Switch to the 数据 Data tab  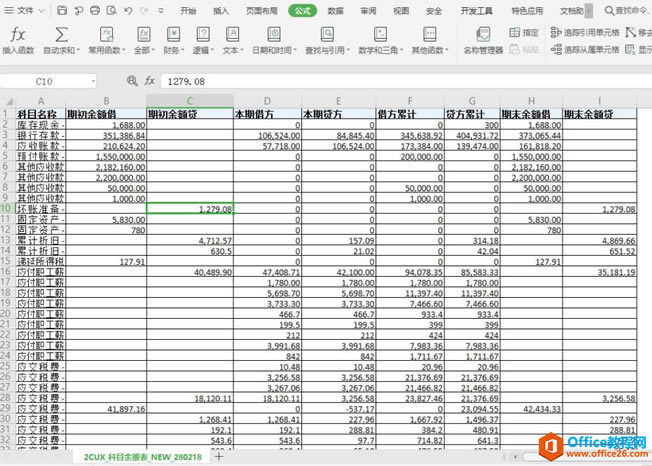(x=335, y=11)
